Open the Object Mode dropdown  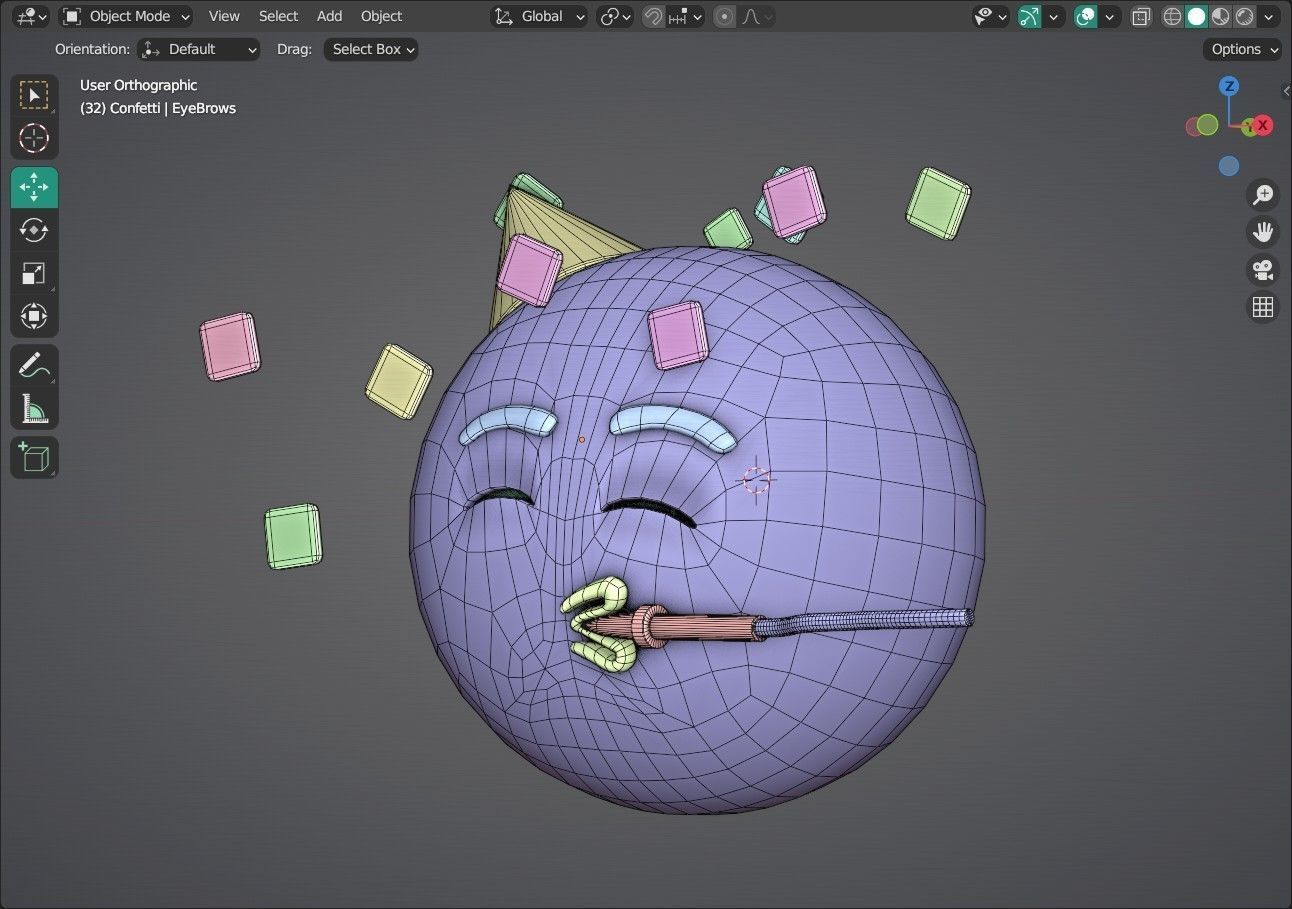(125, 16)
